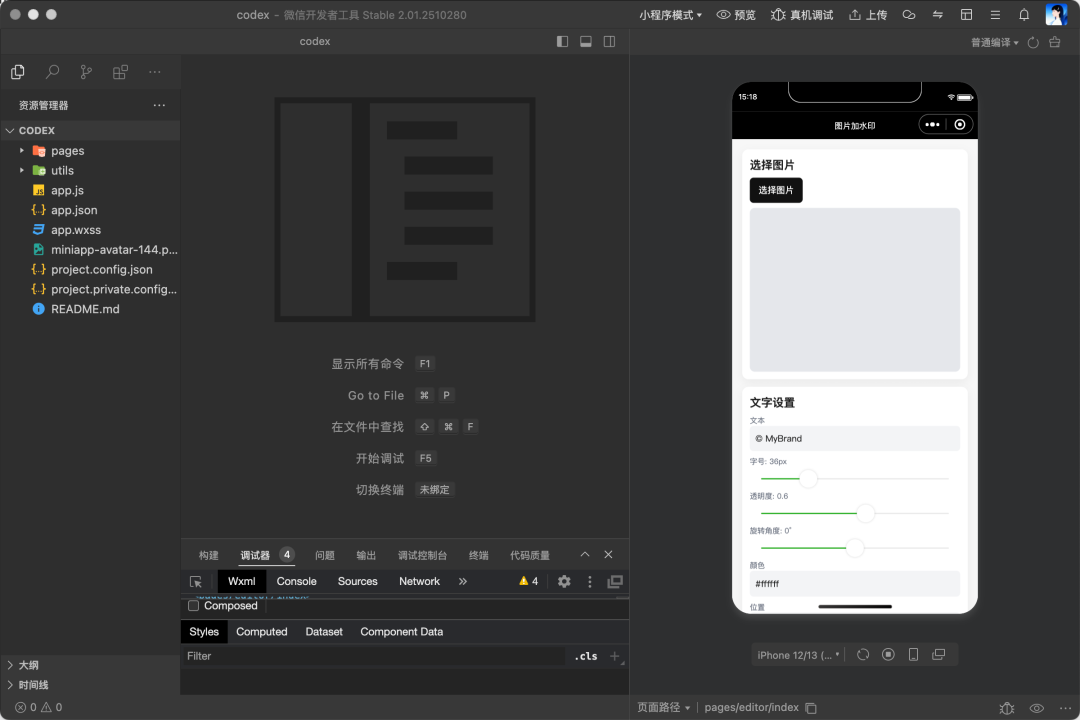Add a new class with the .cls button
1080x720 pixels.
(586, 656)
